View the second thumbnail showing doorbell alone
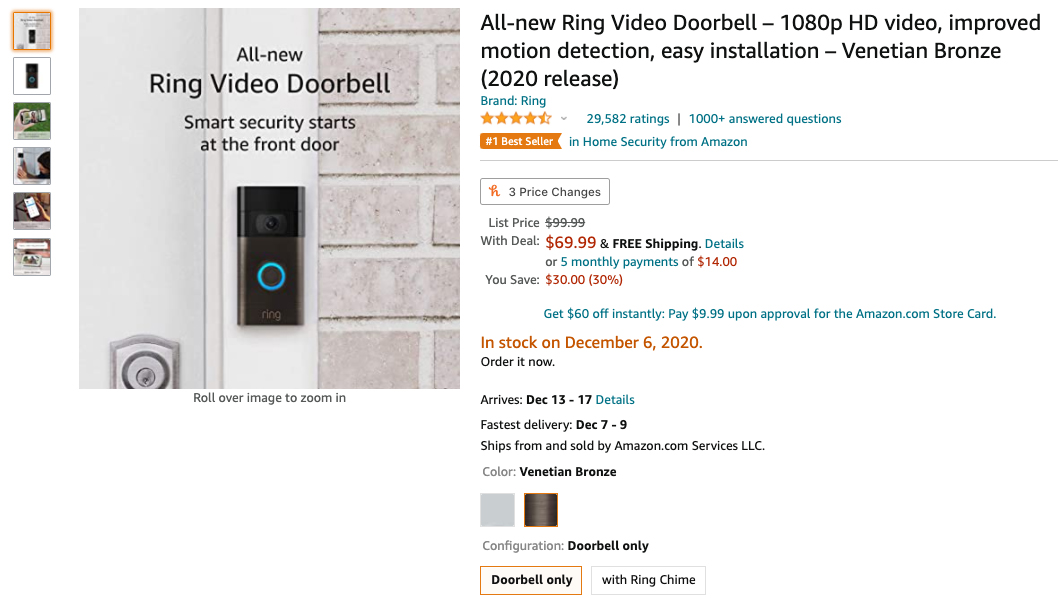The image size is (1058, 598). 32,76
